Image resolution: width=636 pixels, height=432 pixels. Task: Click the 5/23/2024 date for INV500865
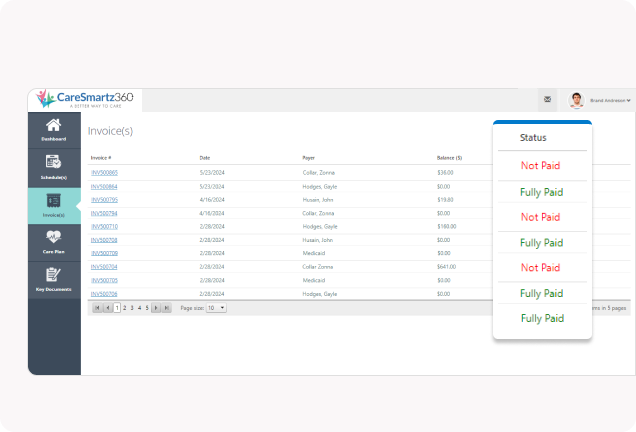(x=212, y=173)
